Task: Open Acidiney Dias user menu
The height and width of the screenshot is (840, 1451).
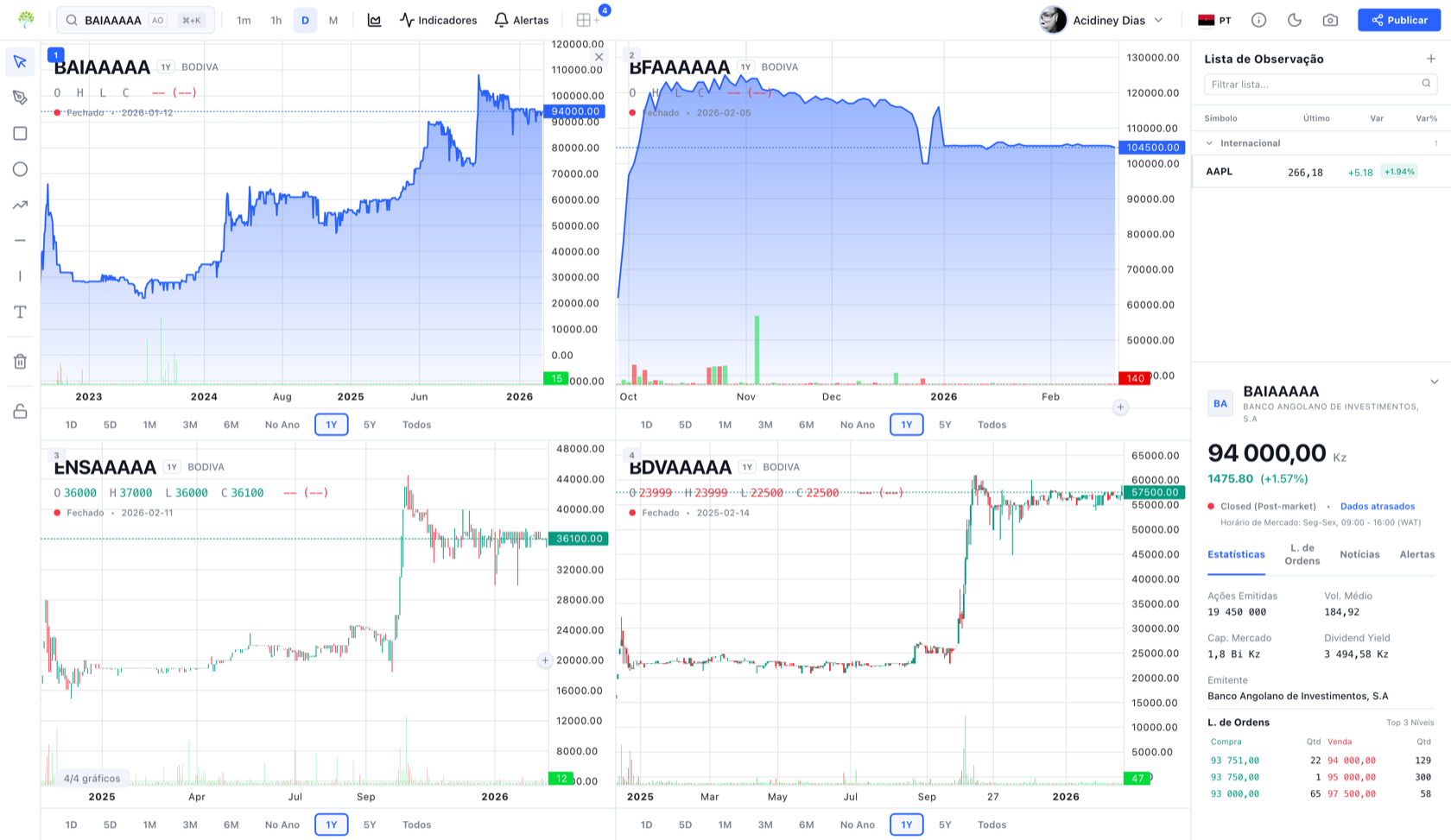Action: click(1103, 20)
